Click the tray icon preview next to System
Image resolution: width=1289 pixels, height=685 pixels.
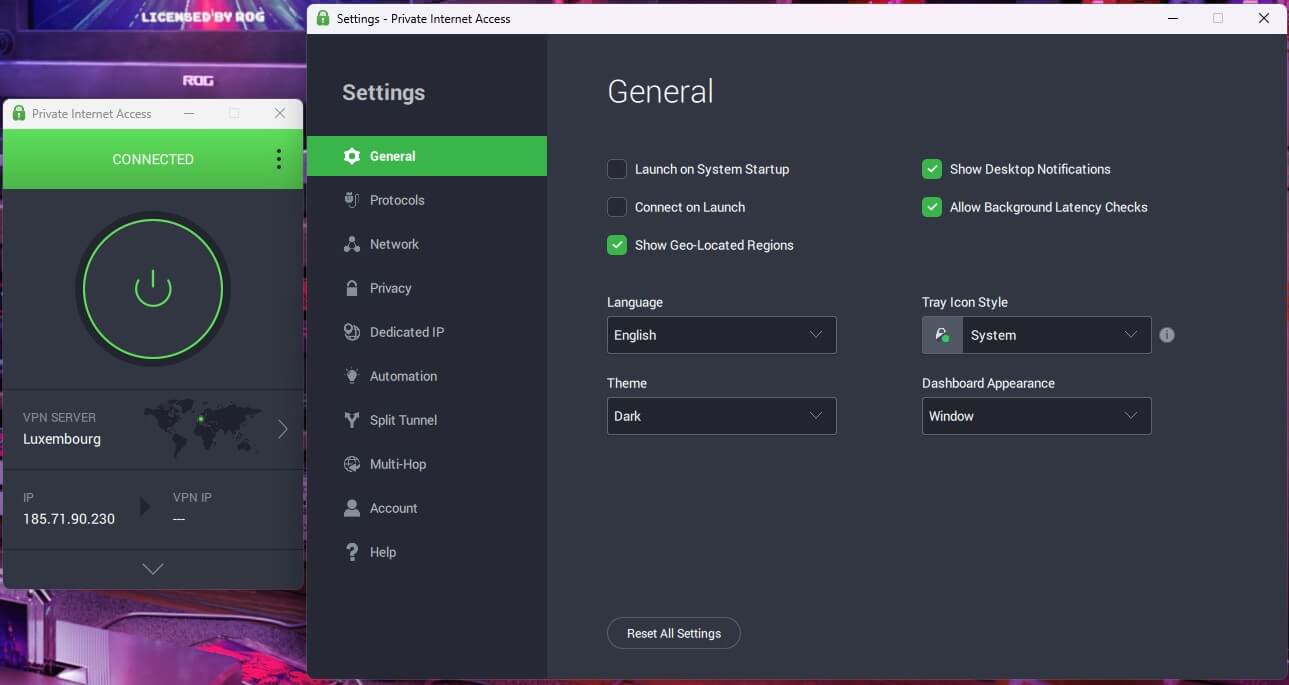pos(942,335)
